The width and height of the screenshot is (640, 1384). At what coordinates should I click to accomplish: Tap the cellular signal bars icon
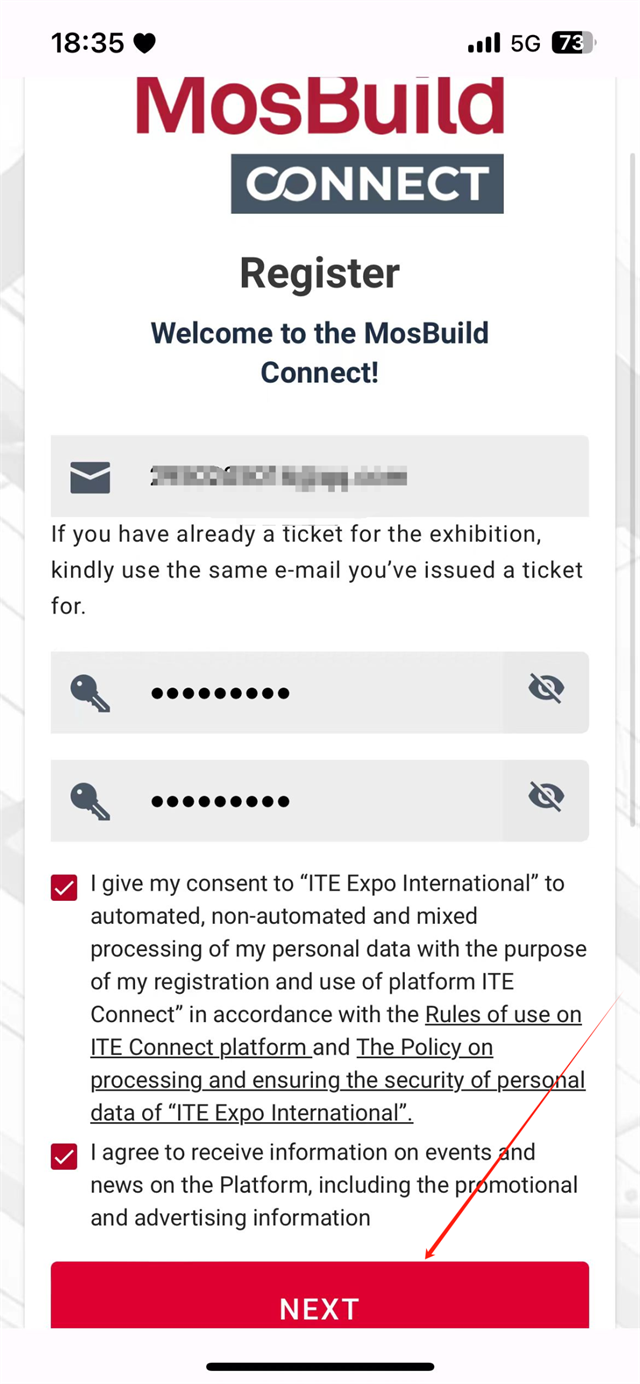pos(483,43)
